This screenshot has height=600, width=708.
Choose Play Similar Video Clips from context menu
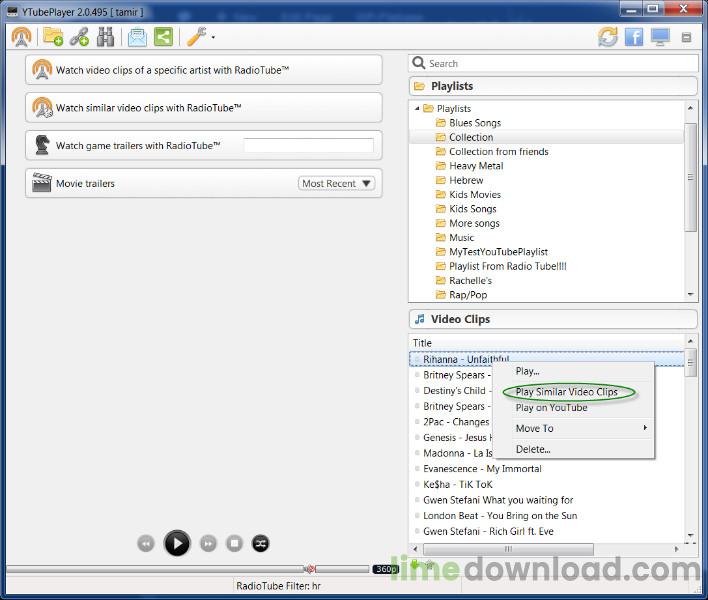[x=566, y=392]
